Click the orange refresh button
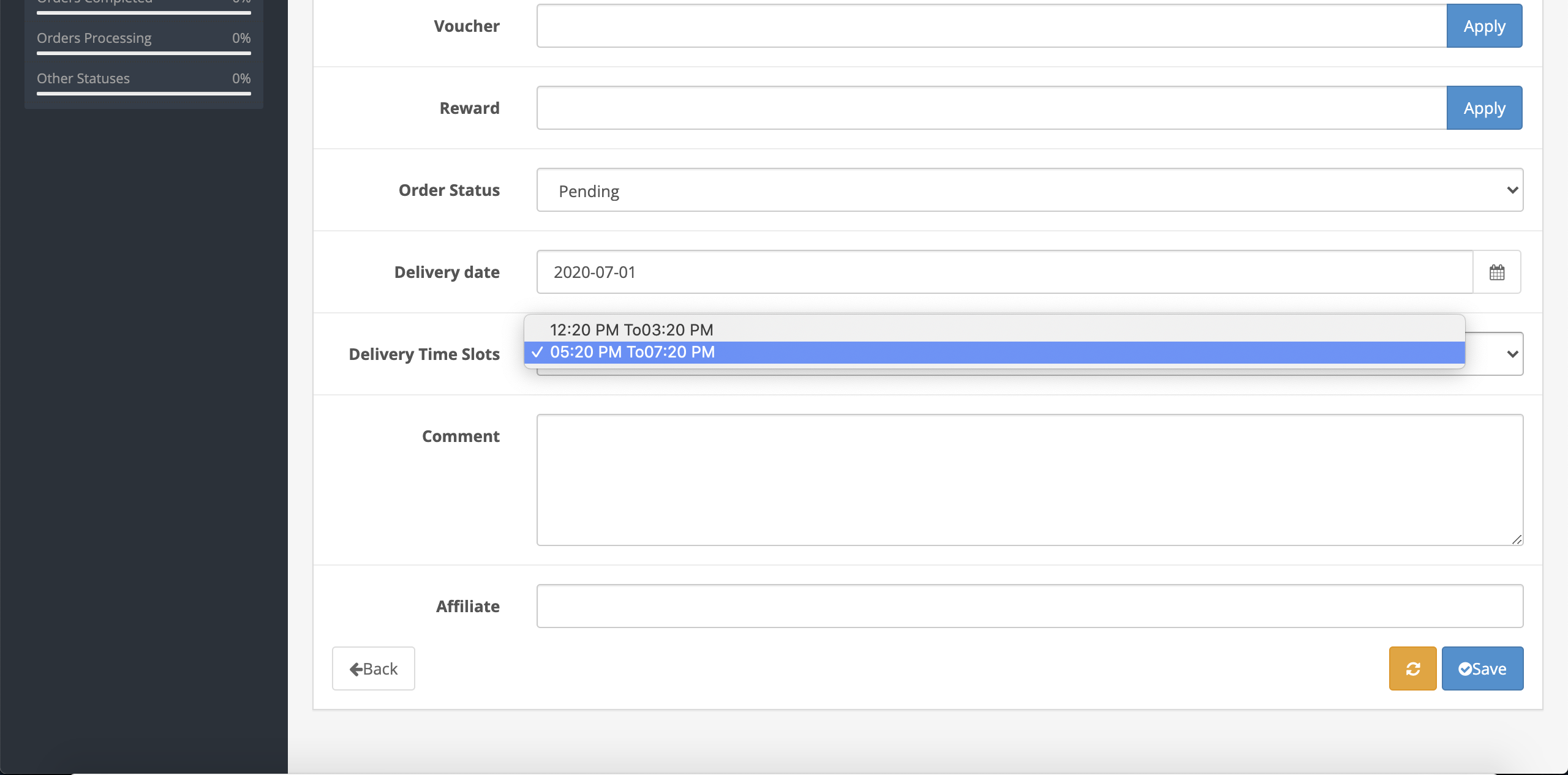This screenshot has height=775, width=1568. tap(1412, 668)
